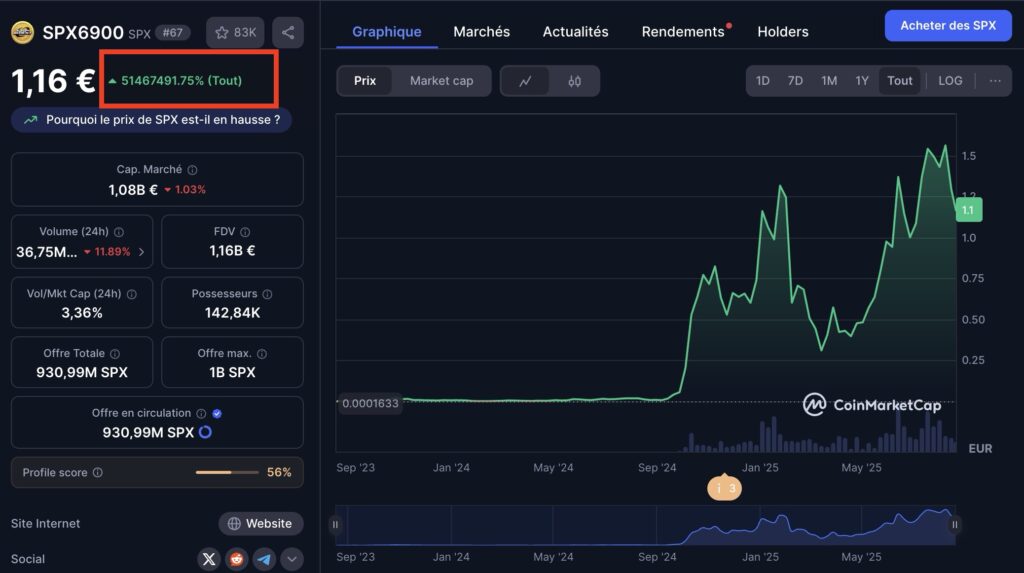Image resolution: width=1024 pixels, height=573 pixels.
Task: Open info icon next to Profile score
Action: point(98,472)
